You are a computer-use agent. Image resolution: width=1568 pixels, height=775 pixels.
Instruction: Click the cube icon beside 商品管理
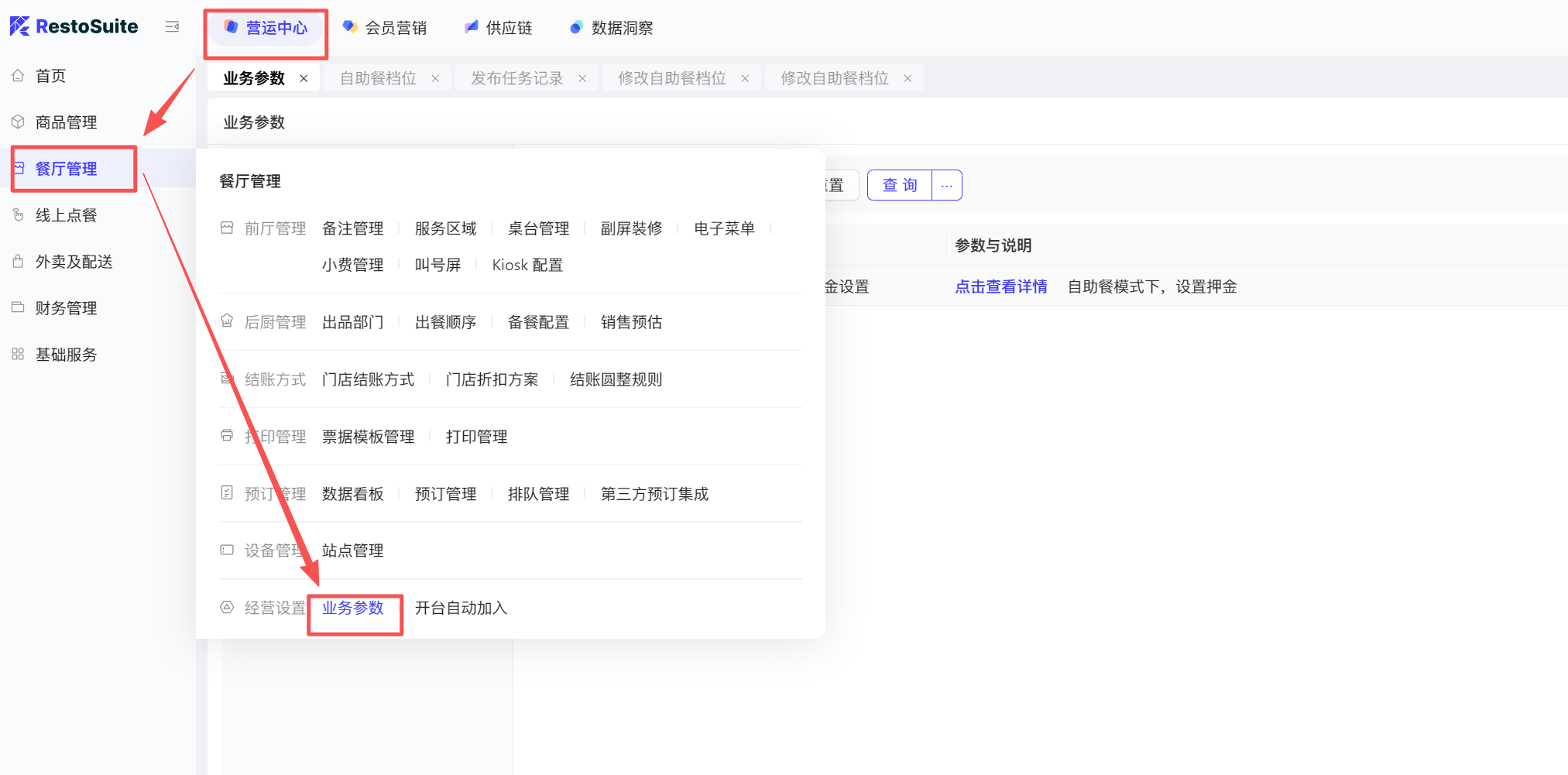(x=19, y=122)
